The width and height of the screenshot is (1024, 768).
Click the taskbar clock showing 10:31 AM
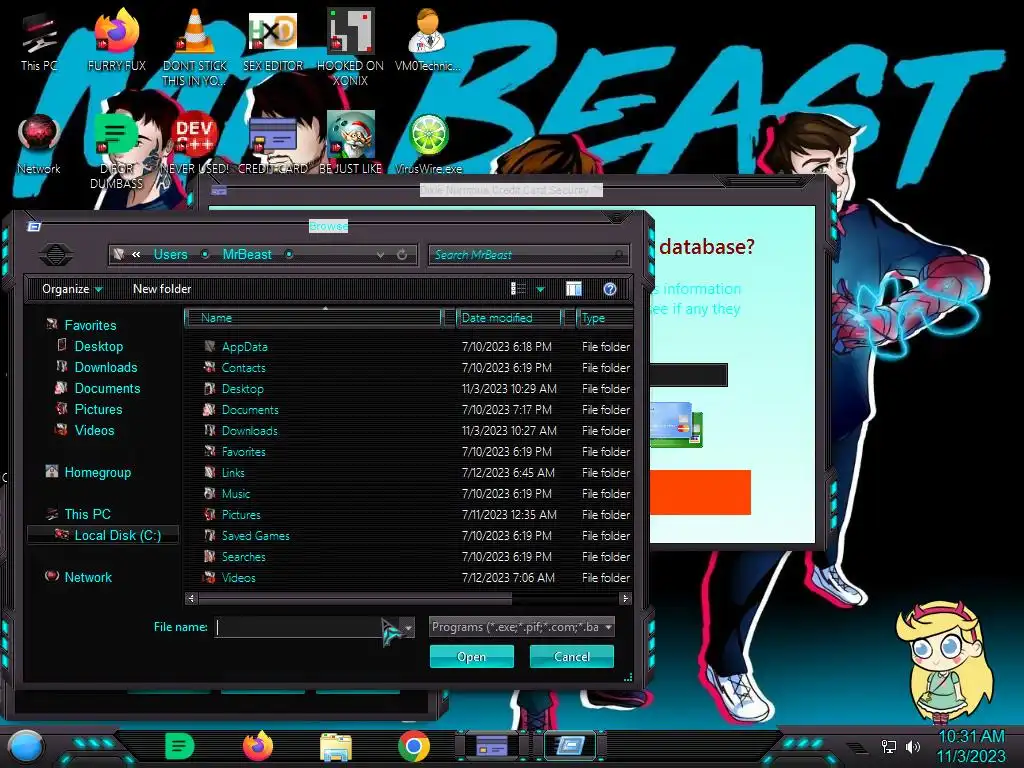point(971,736)
